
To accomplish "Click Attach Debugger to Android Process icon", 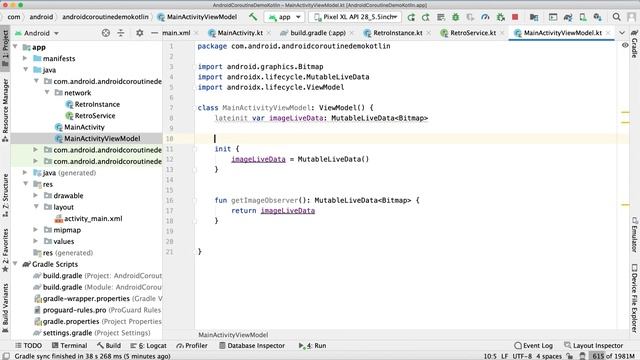I will tap(500, 17).
